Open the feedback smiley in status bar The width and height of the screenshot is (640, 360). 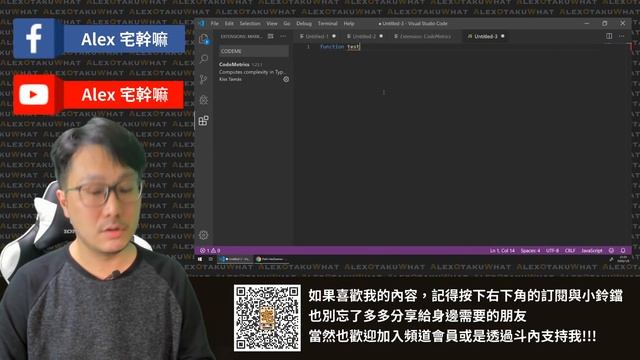click(x=611, y=251)
